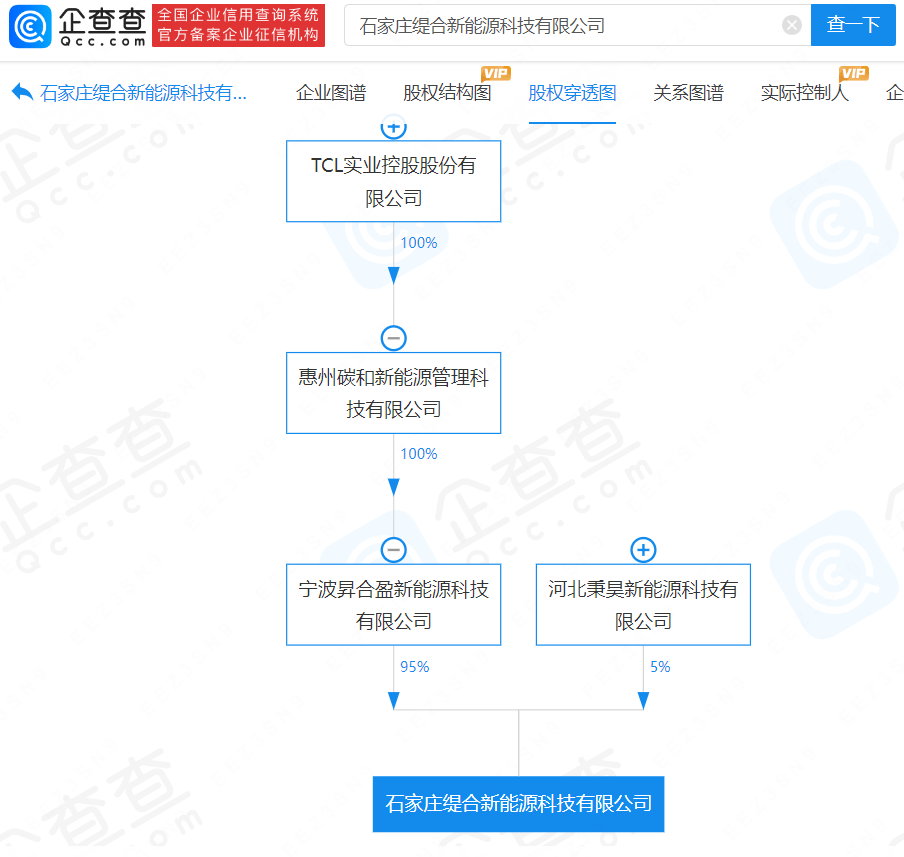Open the 石家庄缇合新能源科技有... breadcrumb link

point(143,93)
